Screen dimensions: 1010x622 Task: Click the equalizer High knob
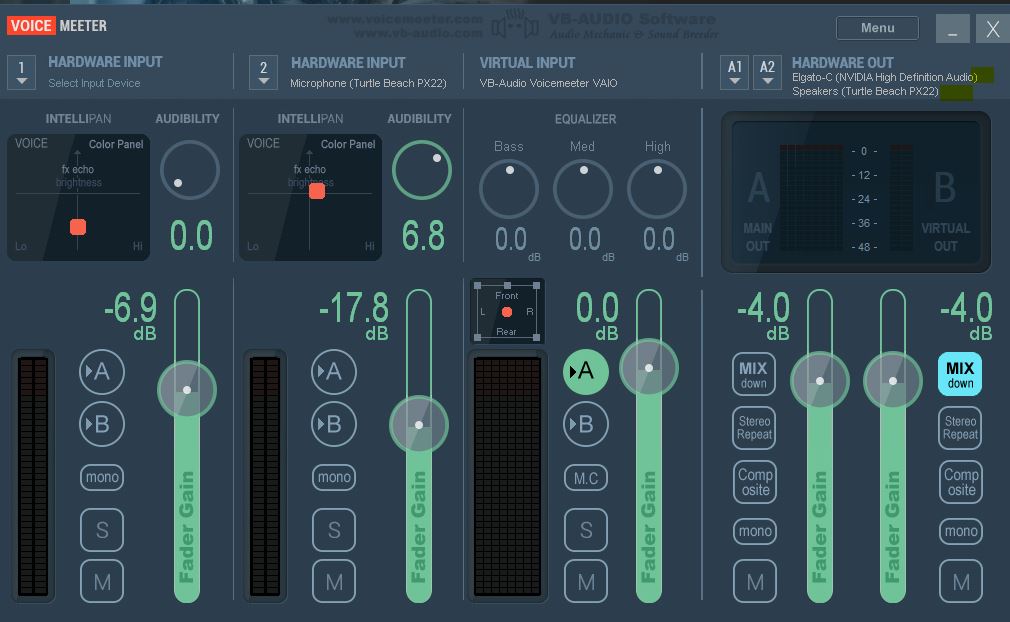click(657, 189)
